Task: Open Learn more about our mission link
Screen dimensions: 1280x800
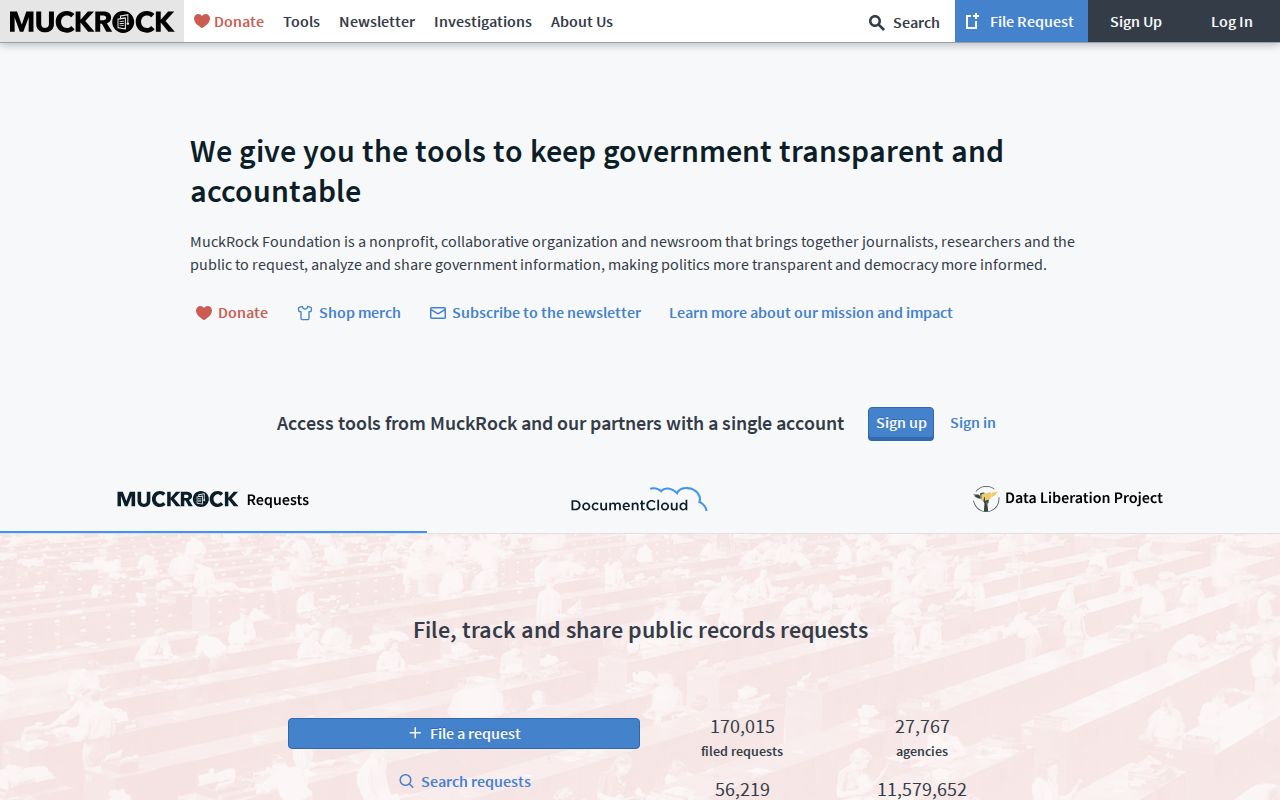Action: (x=810, y=313)
